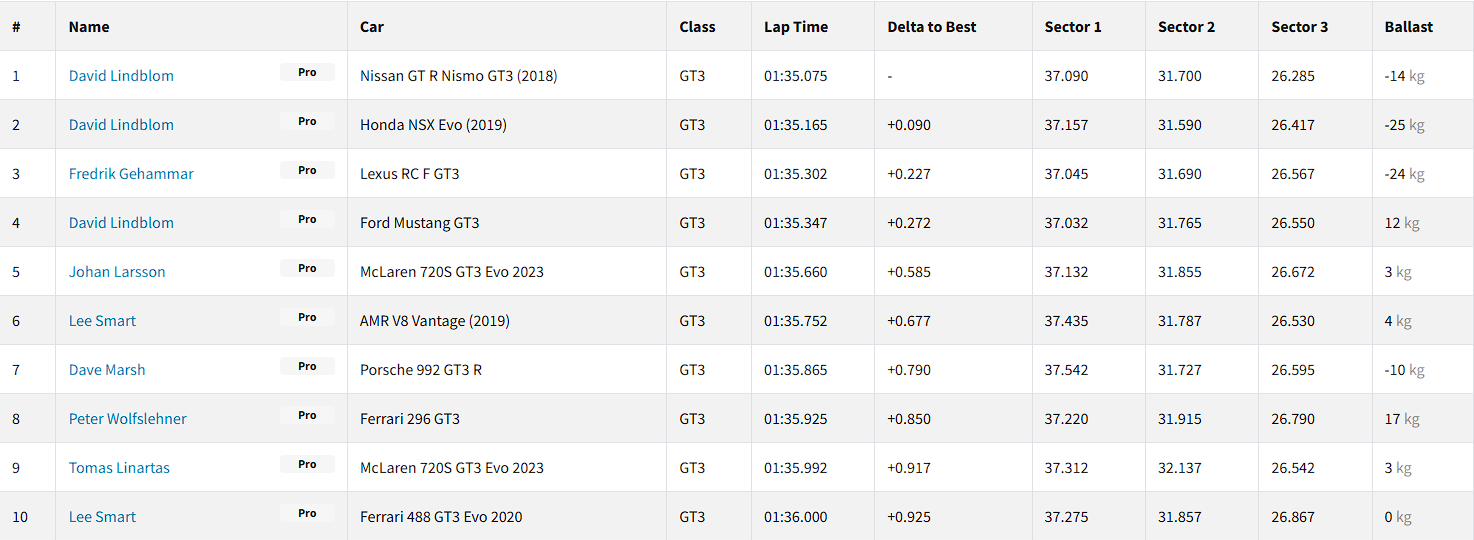Click the Pro badge next to Dave Marsh
This screenshot has width=1474, height=540.
[307, 367]
